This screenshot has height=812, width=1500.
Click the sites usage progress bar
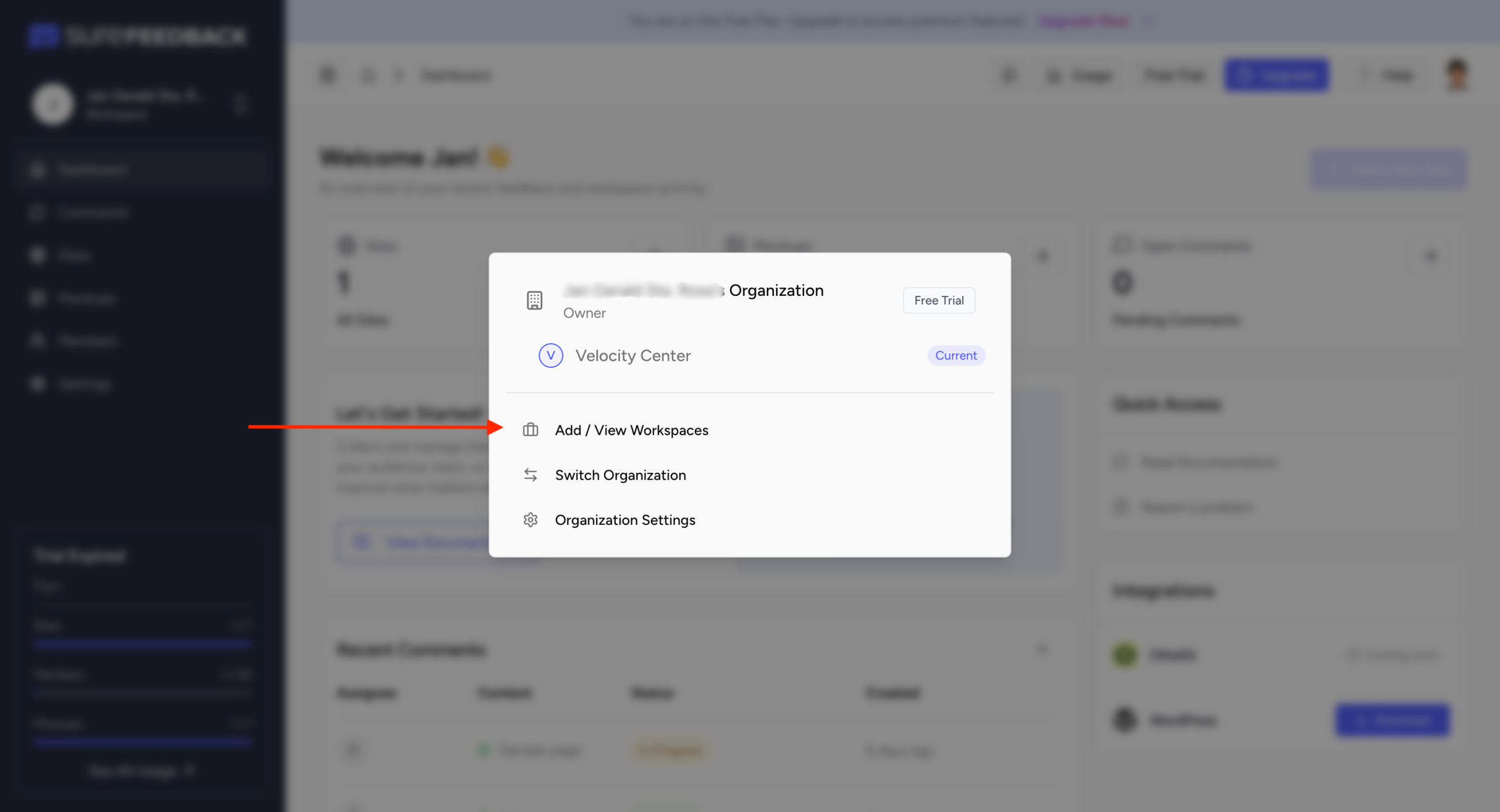[x=142, y=644]
